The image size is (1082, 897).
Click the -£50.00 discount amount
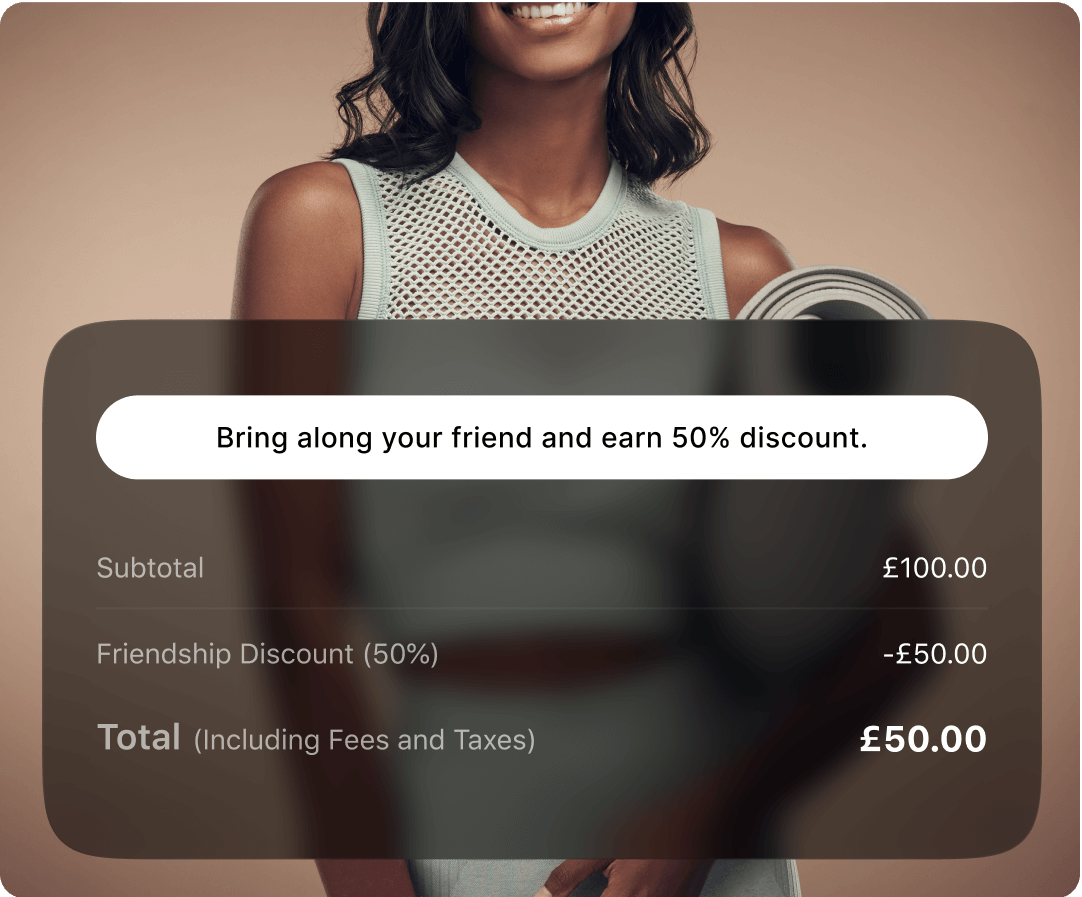click(935, 654)
